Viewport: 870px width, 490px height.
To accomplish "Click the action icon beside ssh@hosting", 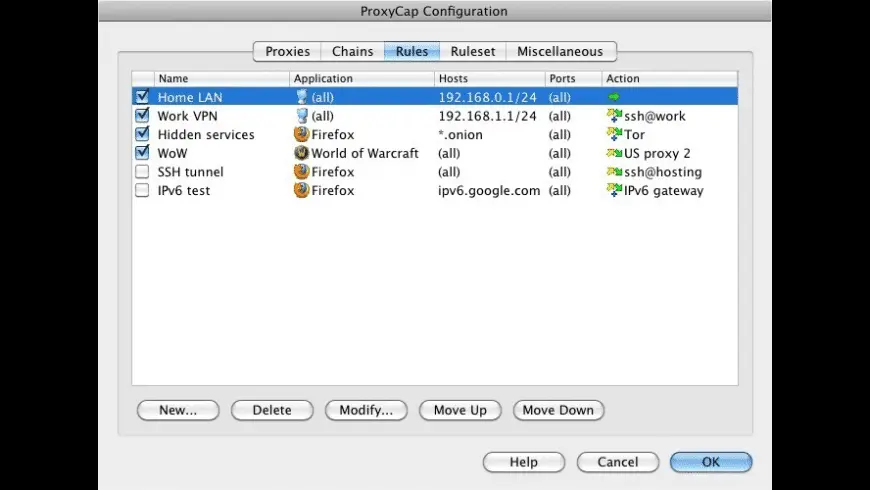I will tap(614, 171).
